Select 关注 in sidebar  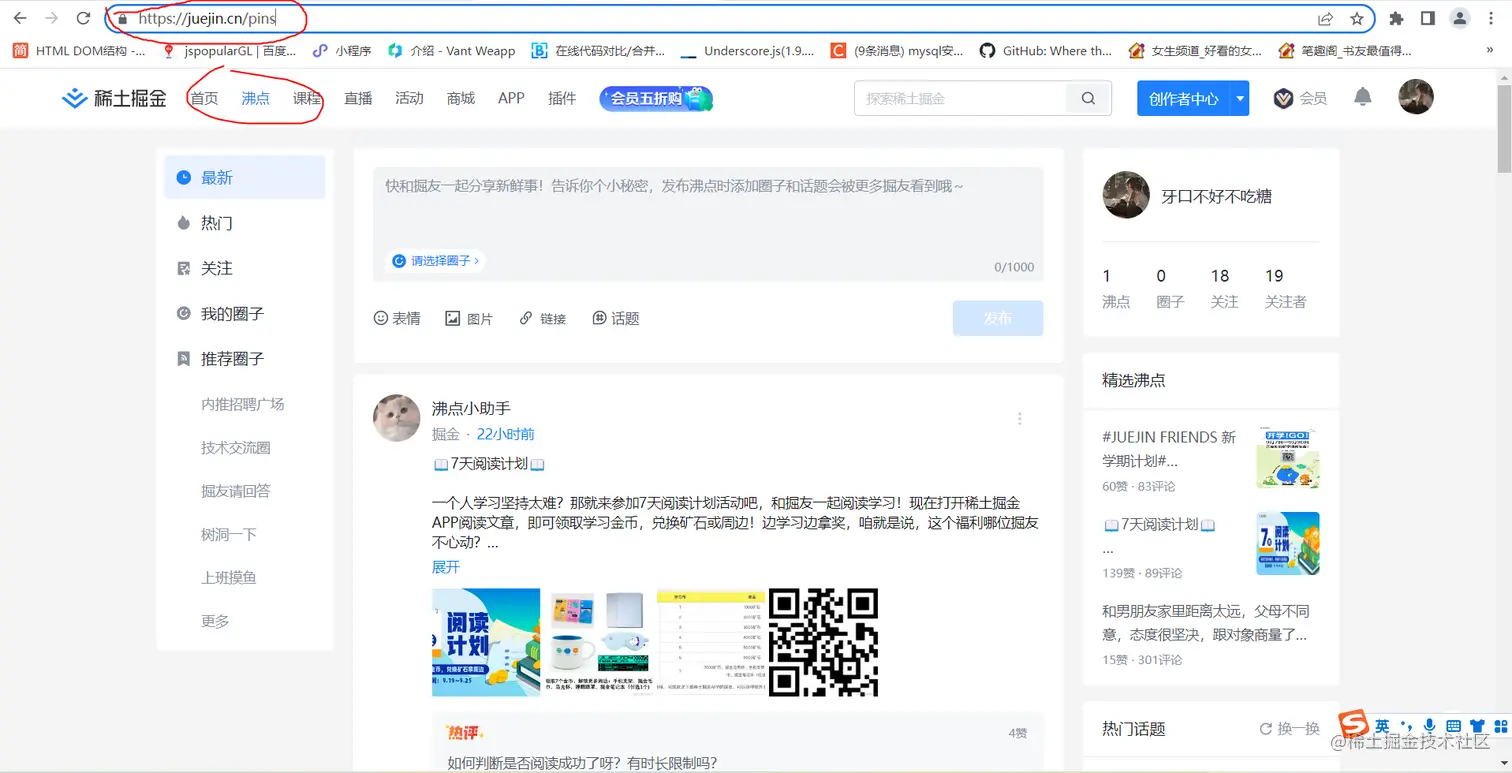(244, 268)
